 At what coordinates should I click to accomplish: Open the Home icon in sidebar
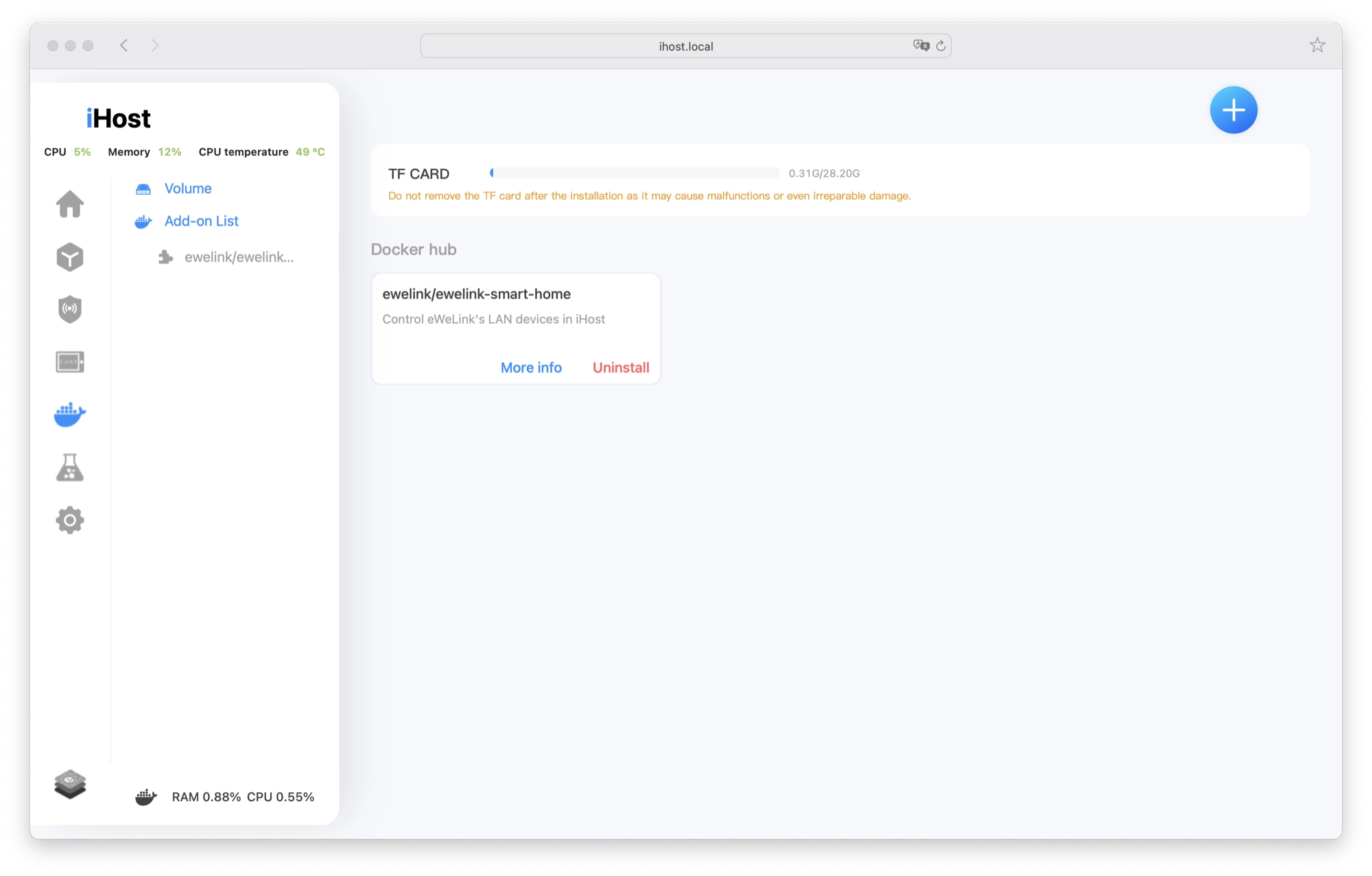pos(70,204)
